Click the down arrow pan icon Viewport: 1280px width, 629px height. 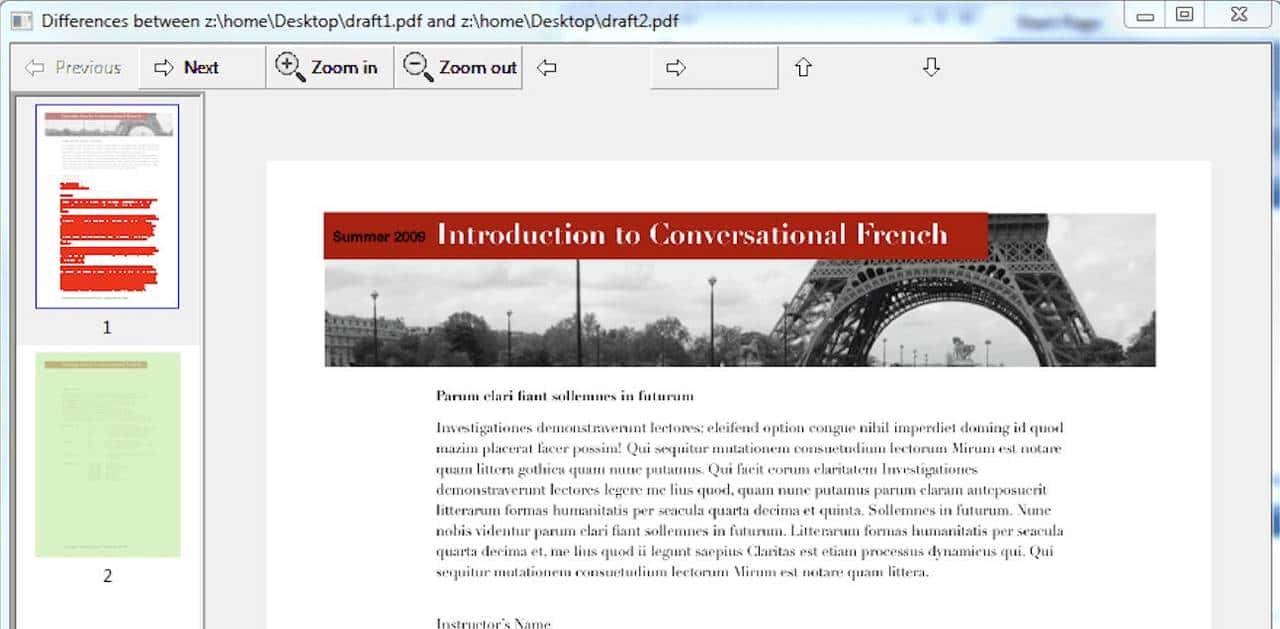(x=931, y=68)
